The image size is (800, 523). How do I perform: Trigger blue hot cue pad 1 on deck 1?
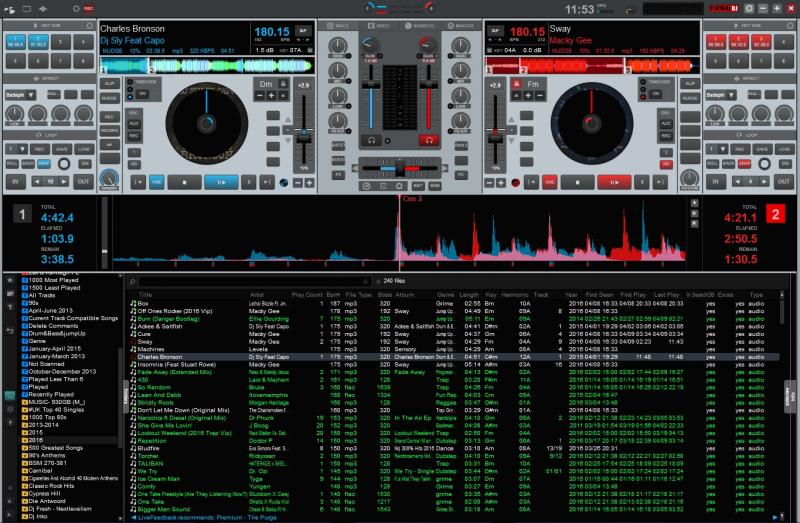[x=15, y=42]
